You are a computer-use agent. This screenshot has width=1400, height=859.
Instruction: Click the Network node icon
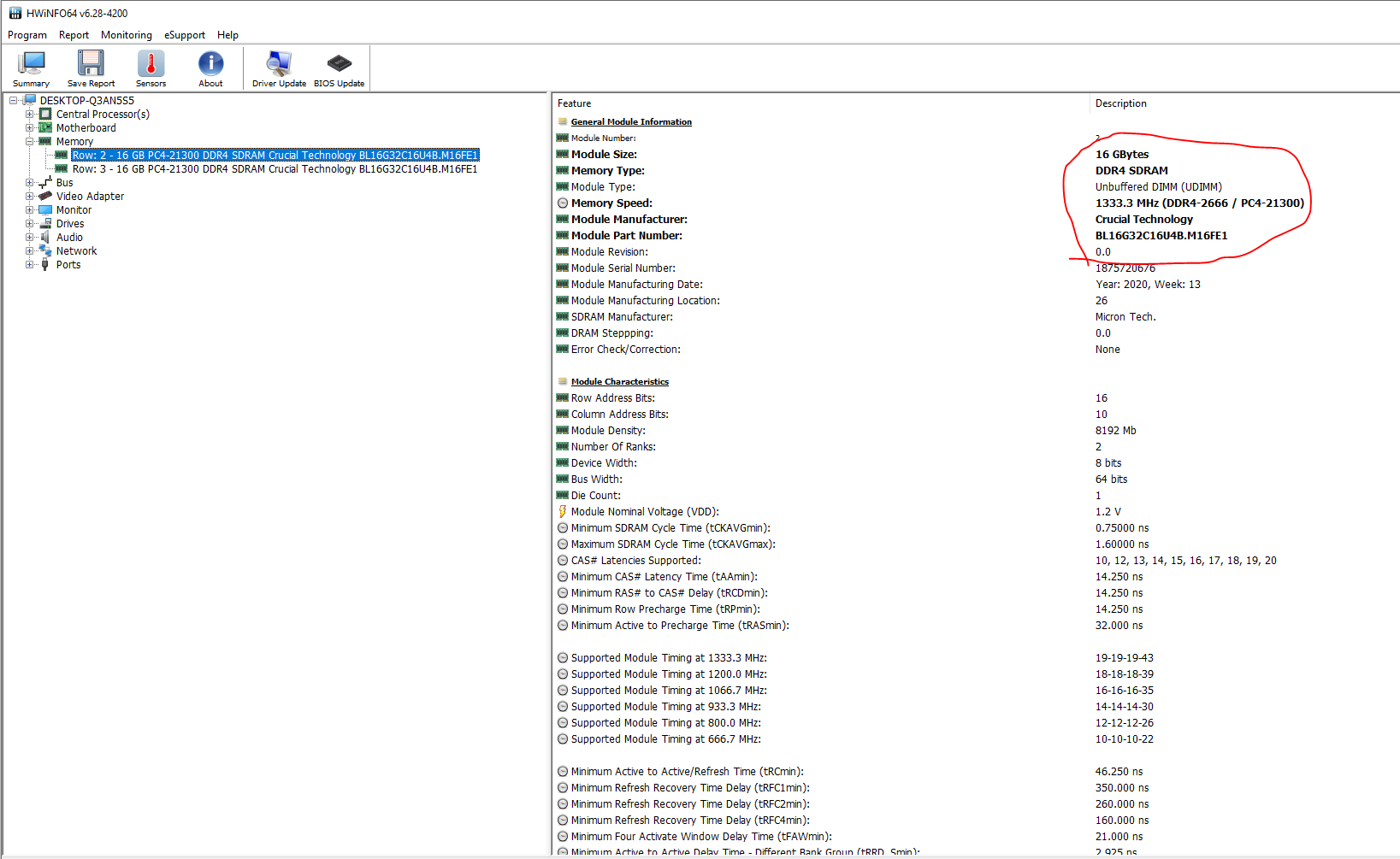[45, 250]
